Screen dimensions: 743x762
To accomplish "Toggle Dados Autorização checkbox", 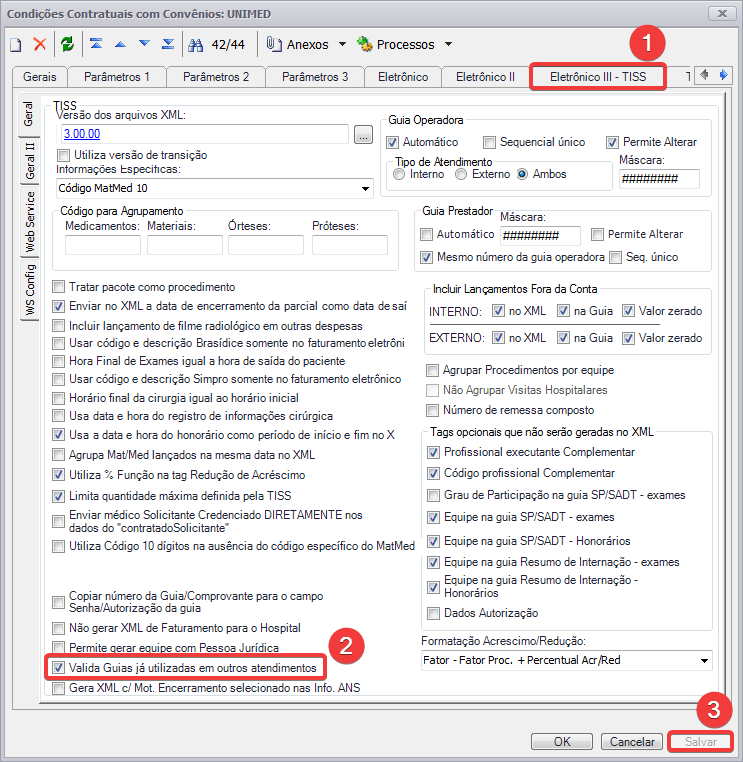I will pyautogui.click(x=433, y=613).
